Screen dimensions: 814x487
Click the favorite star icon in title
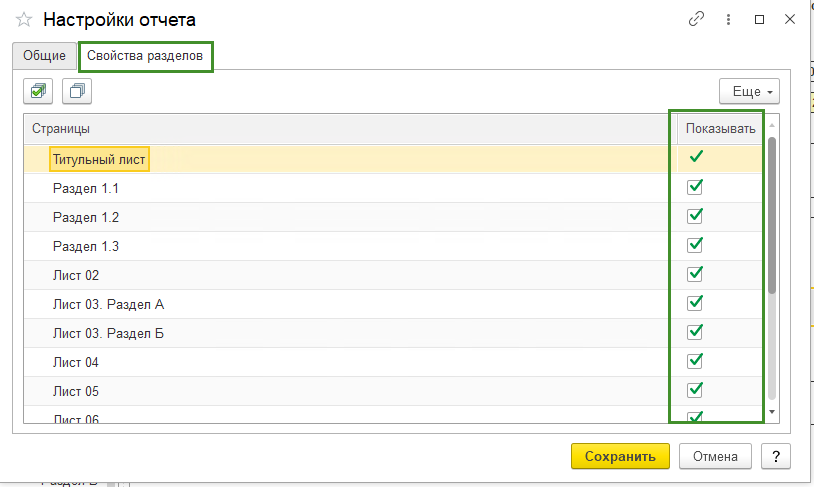(x=24, y=19)
